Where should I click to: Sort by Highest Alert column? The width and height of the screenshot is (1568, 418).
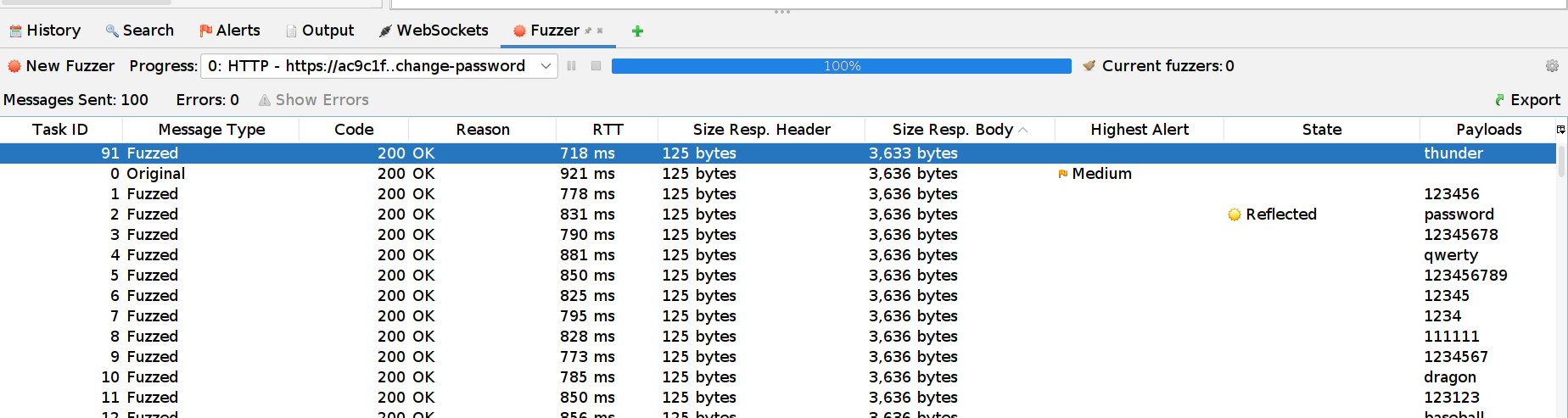point(1140,130)
